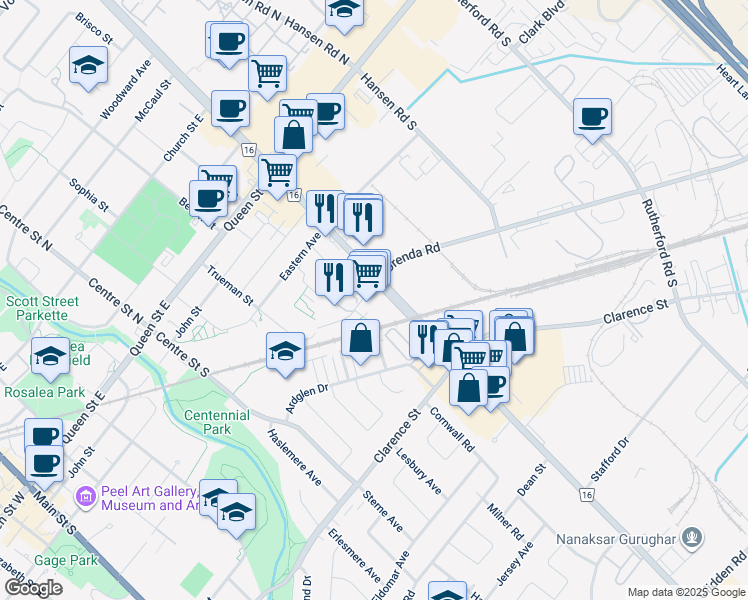This screenshot has height=600, width=748.
Task: Select the coffee marker west of Rutherford Rd S
Action: [x=593, y=117]
